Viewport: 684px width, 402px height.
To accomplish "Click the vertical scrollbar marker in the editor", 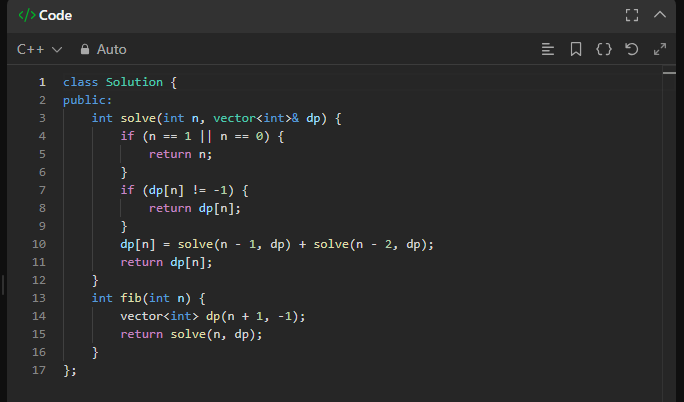I will (669, 73).
